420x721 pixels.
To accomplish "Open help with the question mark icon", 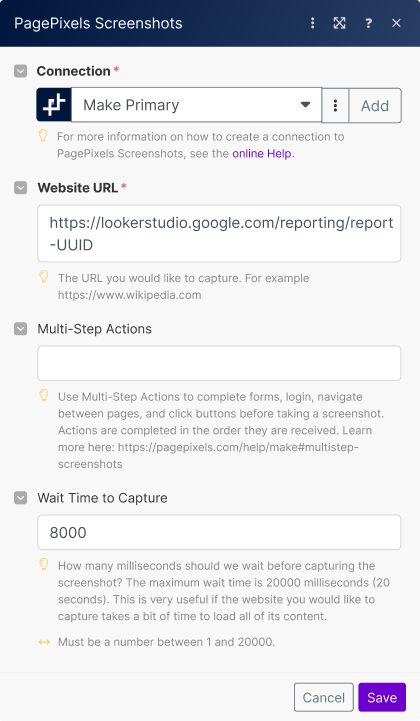I will [x=368, y=23].
